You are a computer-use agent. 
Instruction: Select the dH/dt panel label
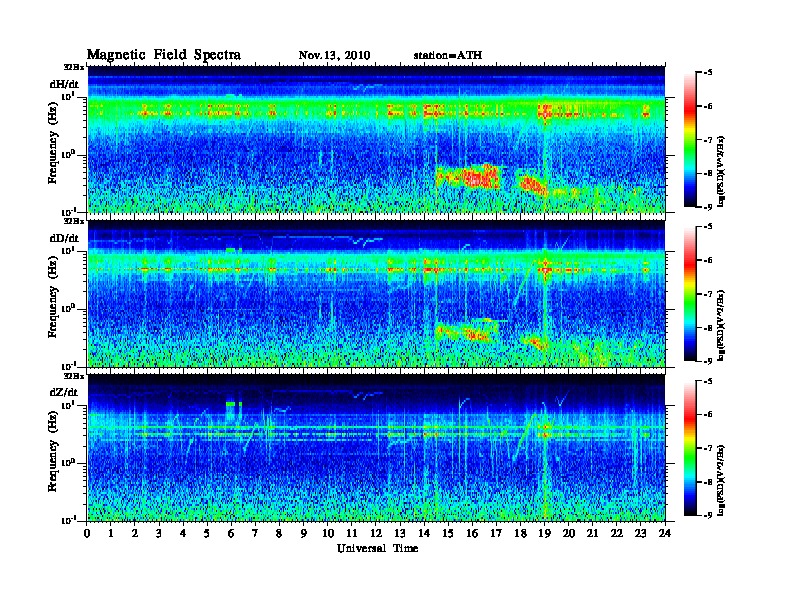(x=64, y=84)
